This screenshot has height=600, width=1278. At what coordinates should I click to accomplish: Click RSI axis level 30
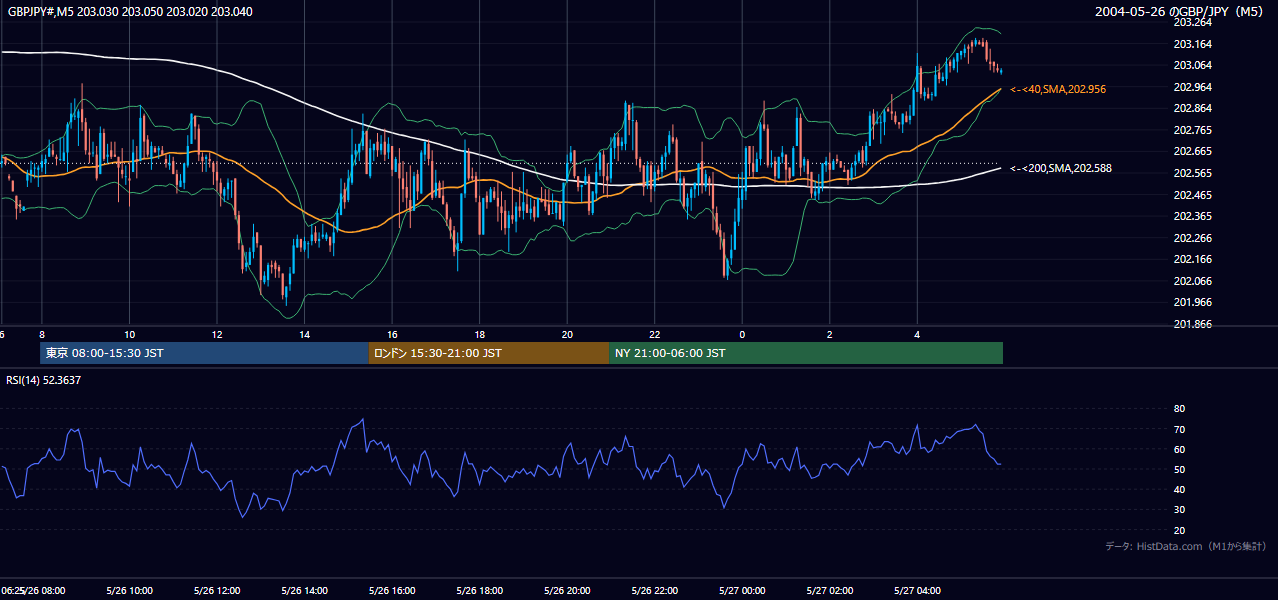(x=1179, y=510)
